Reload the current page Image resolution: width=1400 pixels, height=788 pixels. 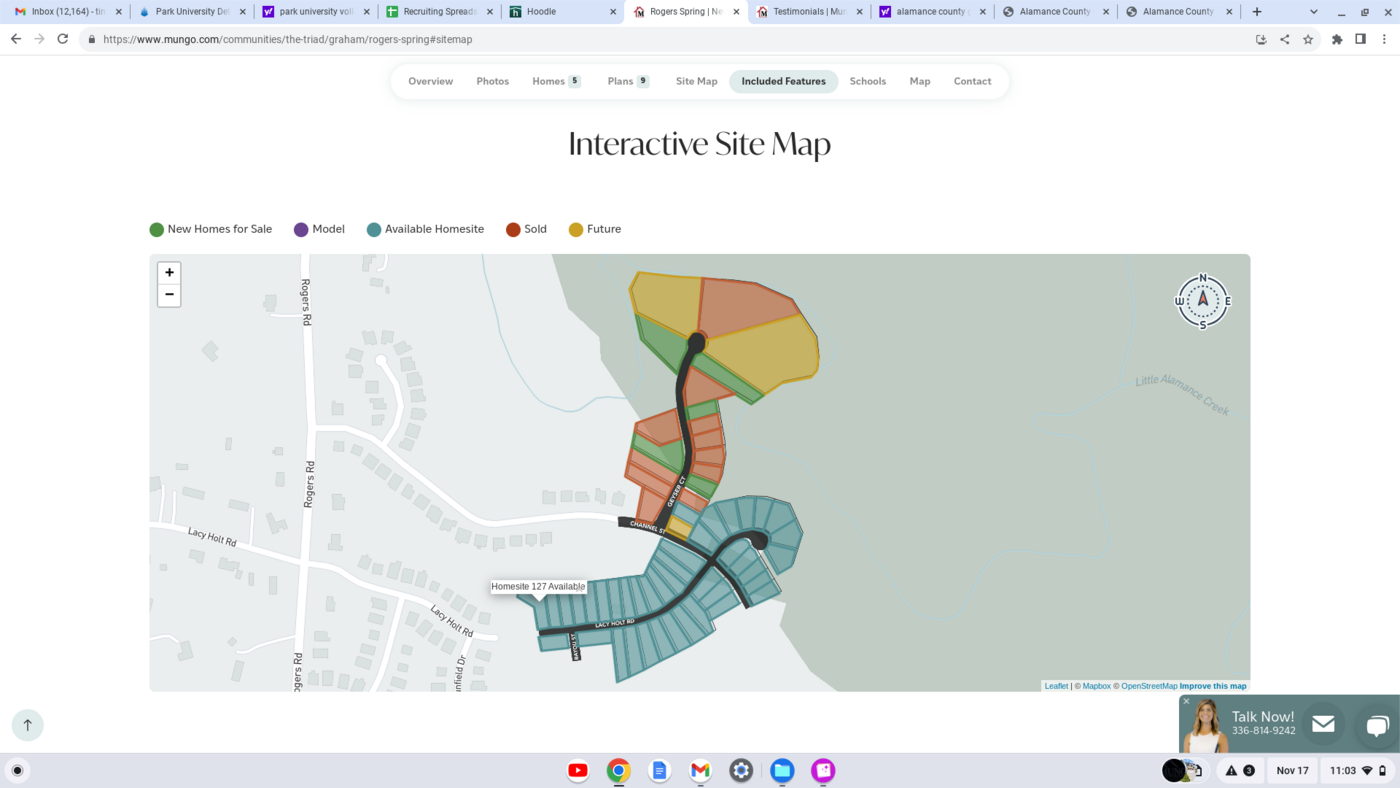(x=62, y=39)
